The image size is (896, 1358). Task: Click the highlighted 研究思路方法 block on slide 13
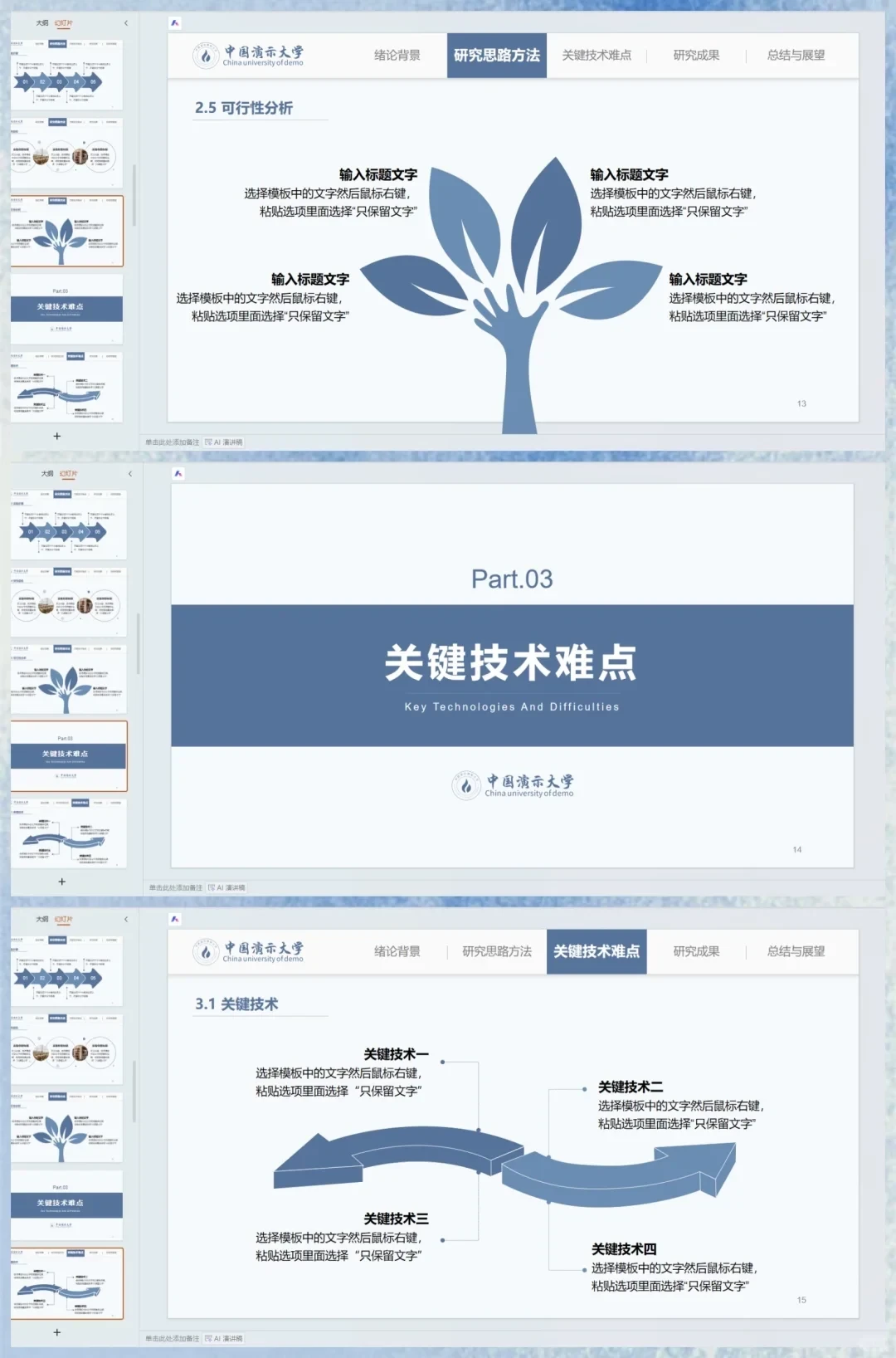497,56
